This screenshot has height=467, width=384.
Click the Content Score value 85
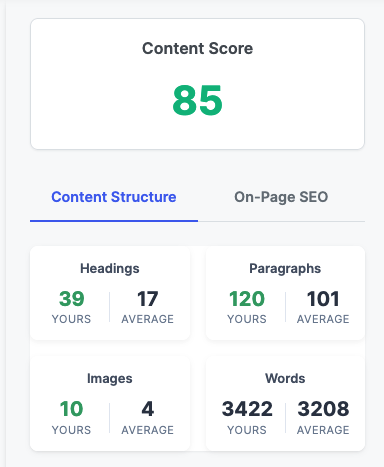(x=197, y=100)
